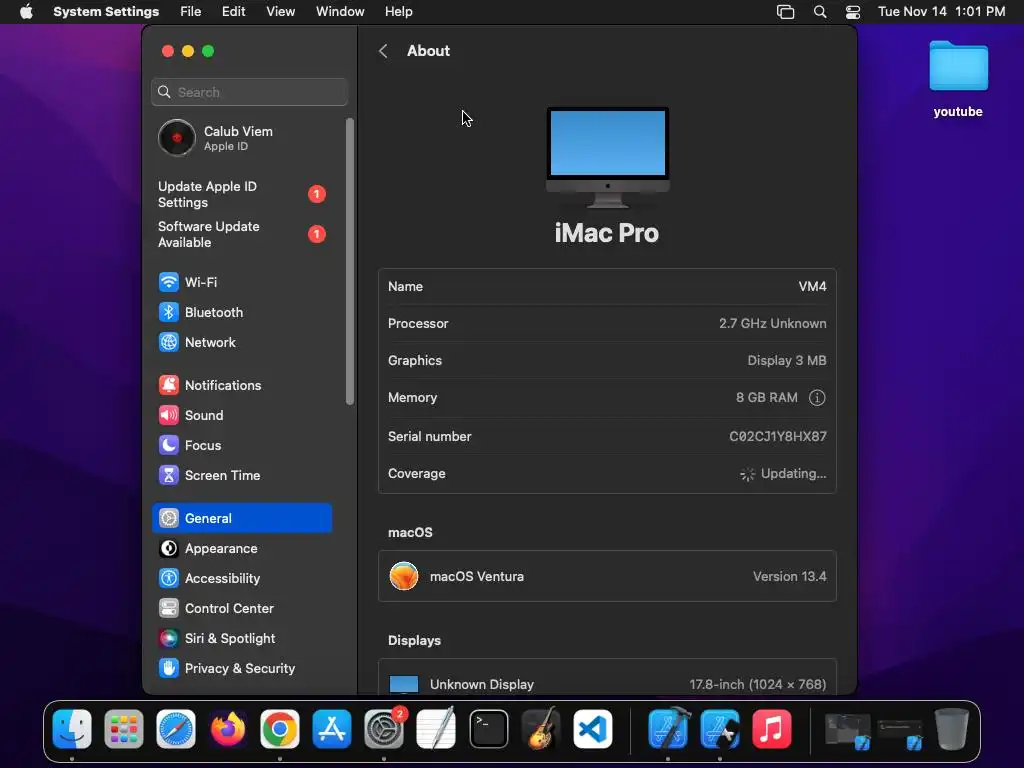Open the App Store from the Dock
The height and width of the screenshot is (768, 1024).
(332, 729)
